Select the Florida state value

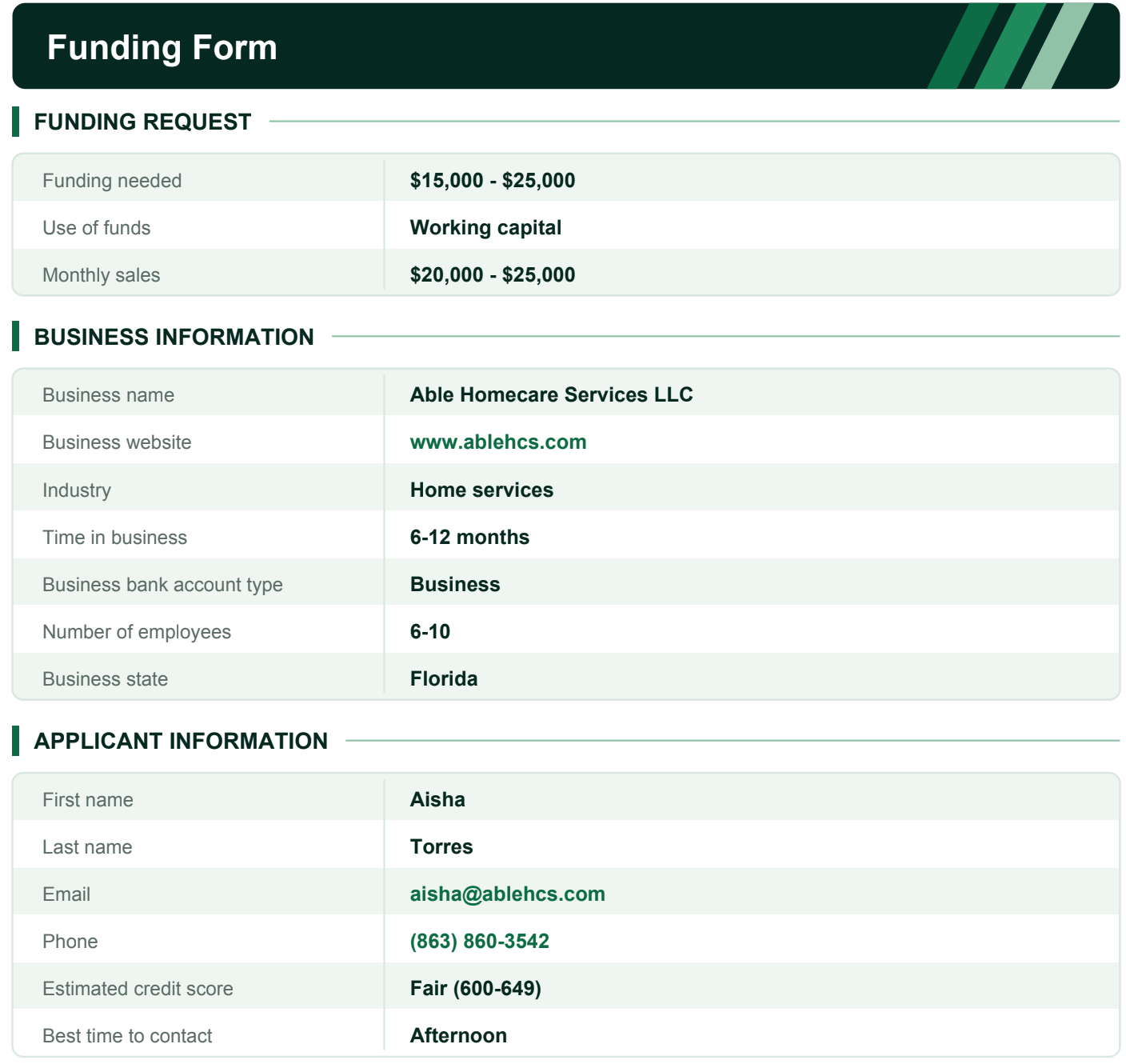pos(445,679)
